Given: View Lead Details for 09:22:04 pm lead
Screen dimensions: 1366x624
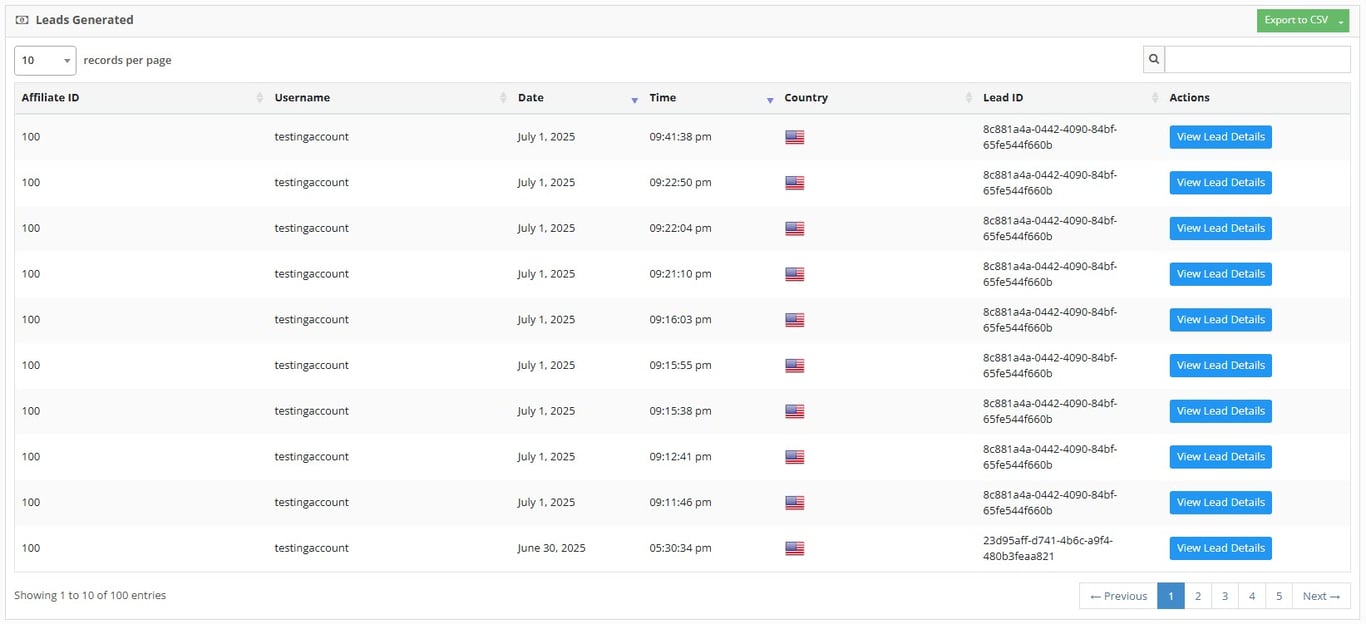Looking at the screenshot, I should click(x=1220, y=228).
